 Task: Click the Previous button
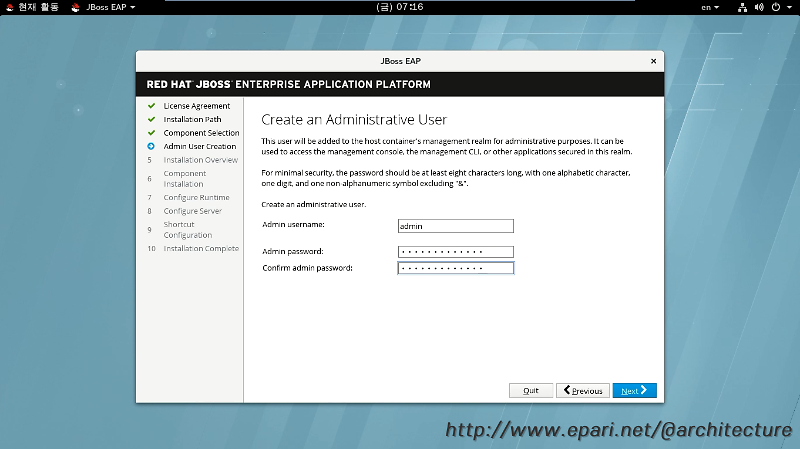click(583, 390)
